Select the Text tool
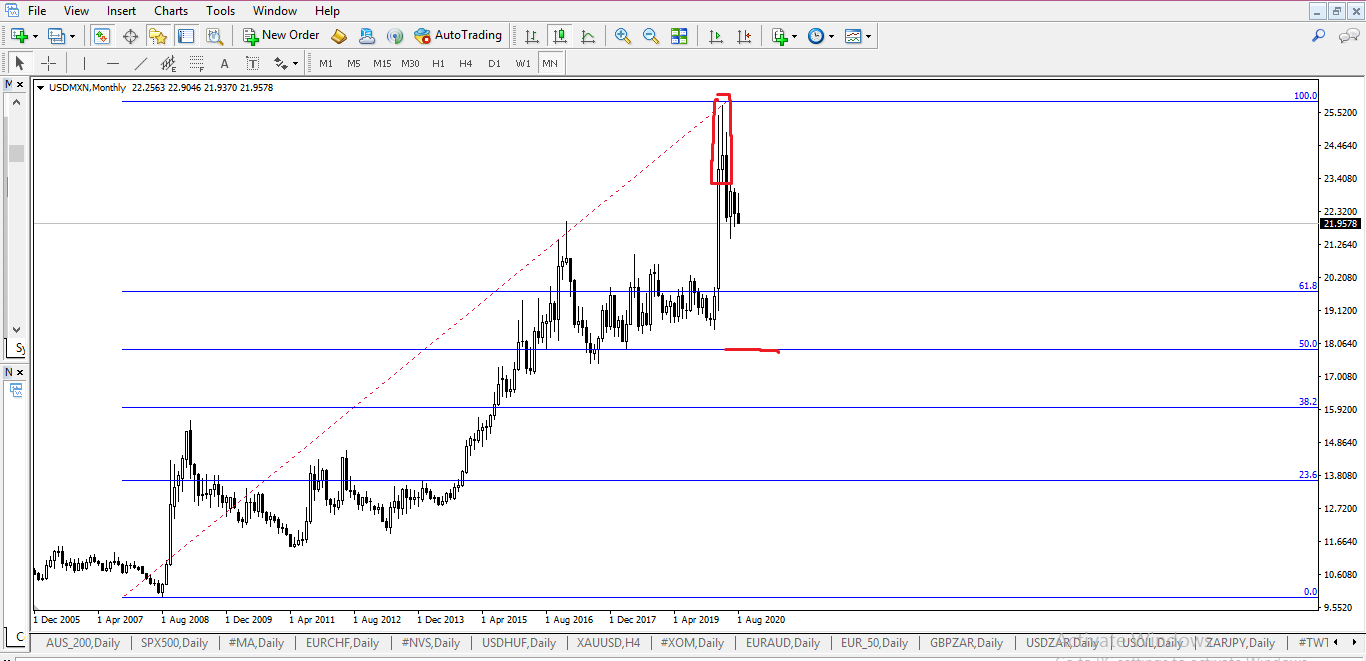 (224, 63)
